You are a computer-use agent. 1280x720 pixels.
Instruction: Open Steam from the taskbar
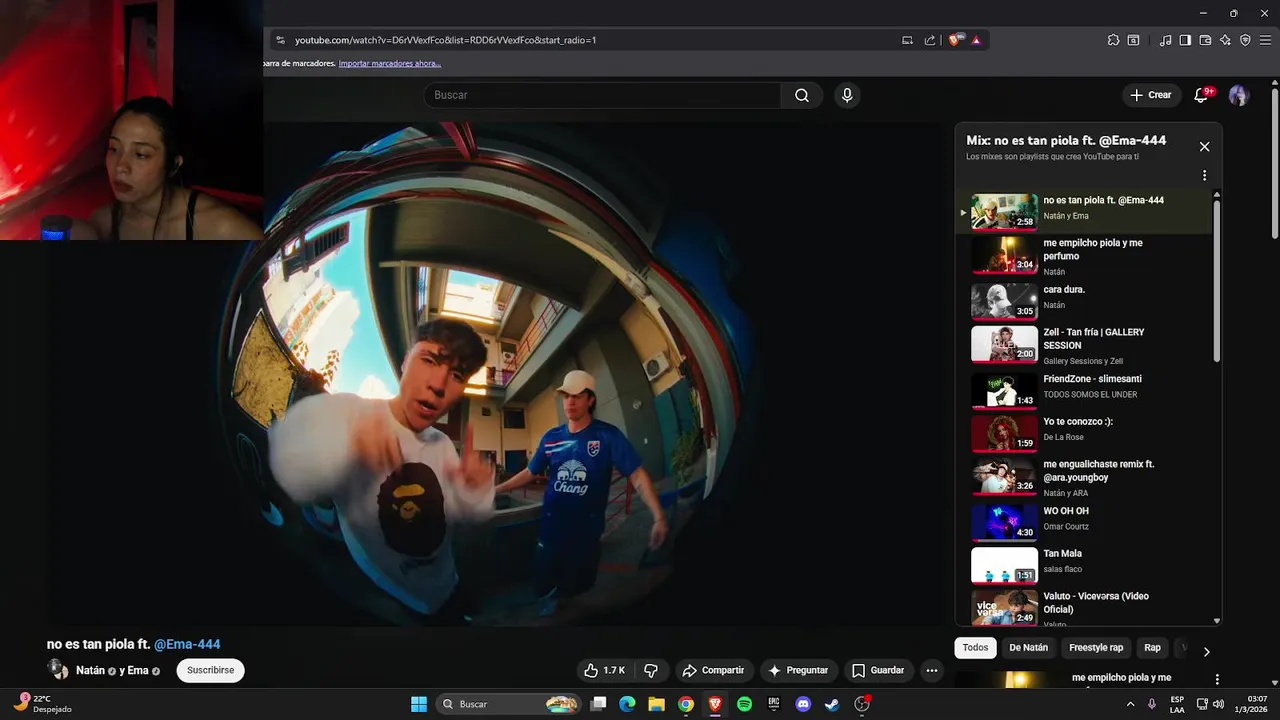tap(832, 704)
